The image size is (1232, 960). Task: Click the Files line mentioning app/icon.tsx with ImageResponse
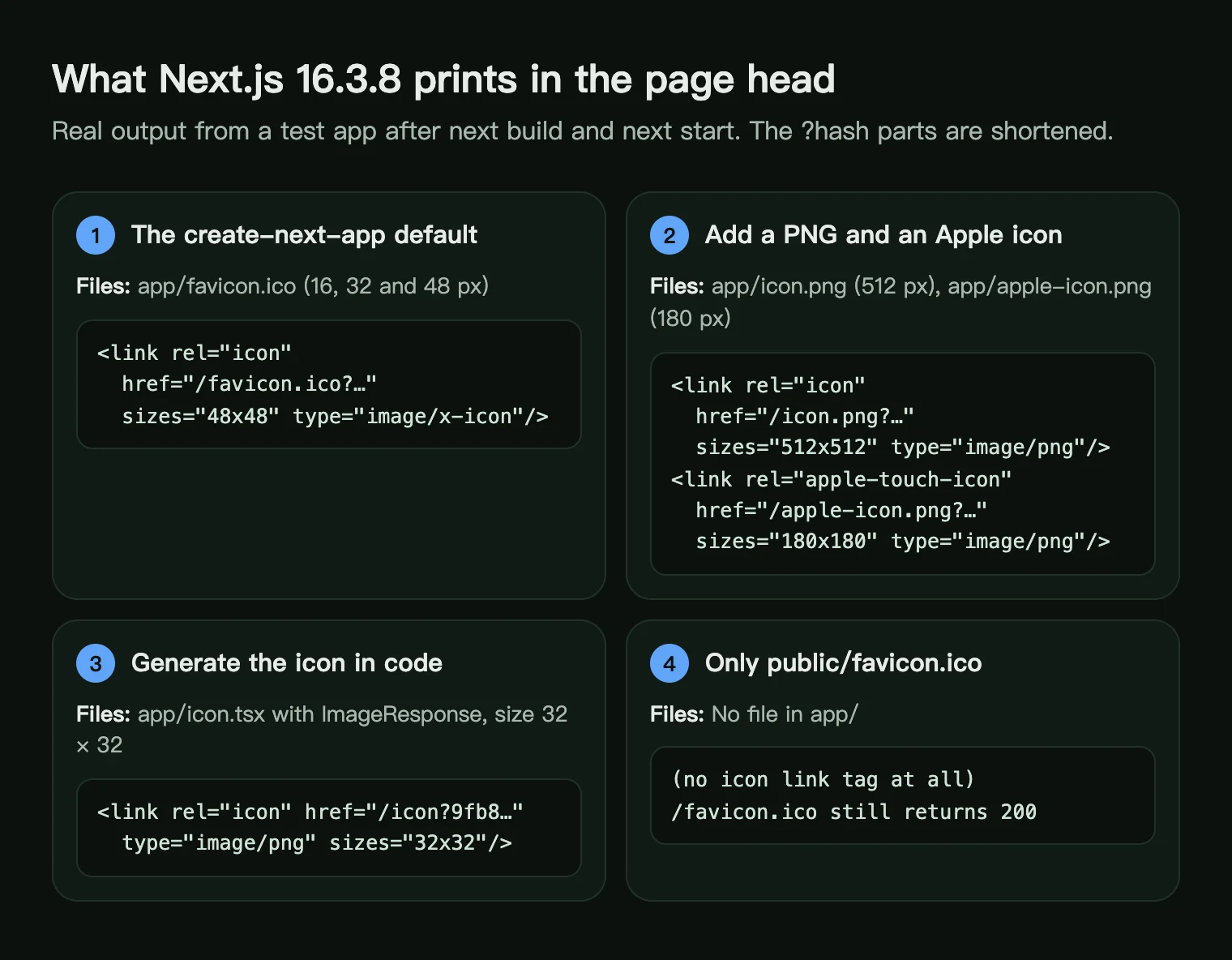[x=322, y=729]
